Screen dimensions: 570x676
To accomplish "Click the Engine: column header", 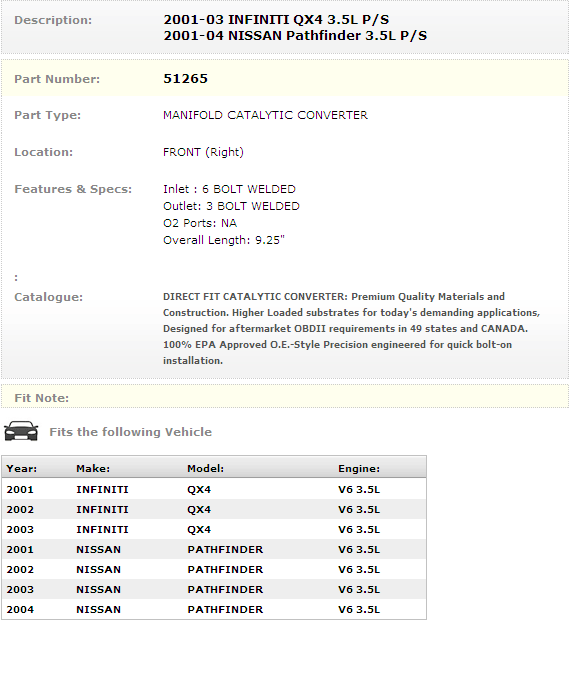I will point(359,469).
